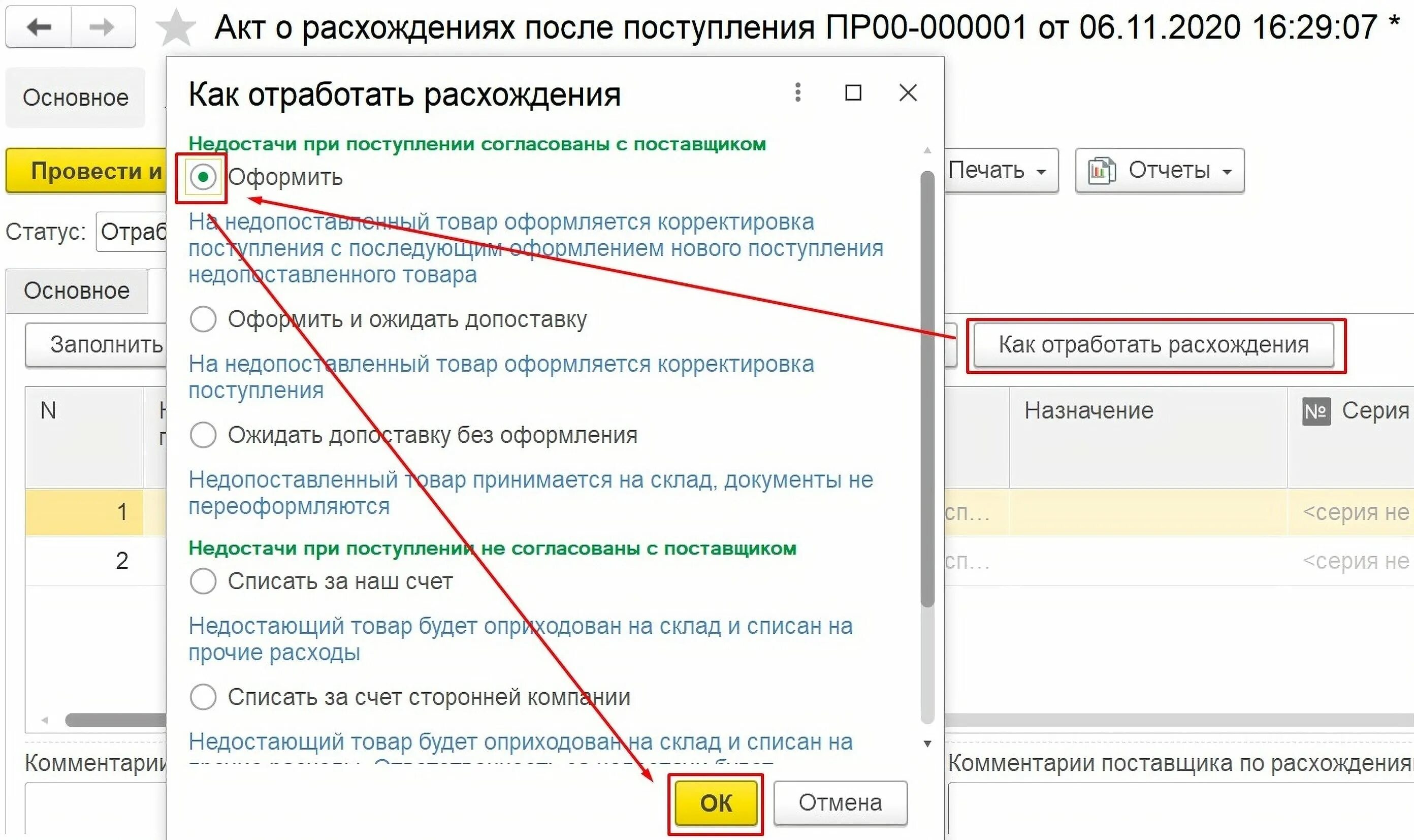Confirm with the yellow ОК button
The width and height of the screenshot is (1414, 840).
(716, 802)
